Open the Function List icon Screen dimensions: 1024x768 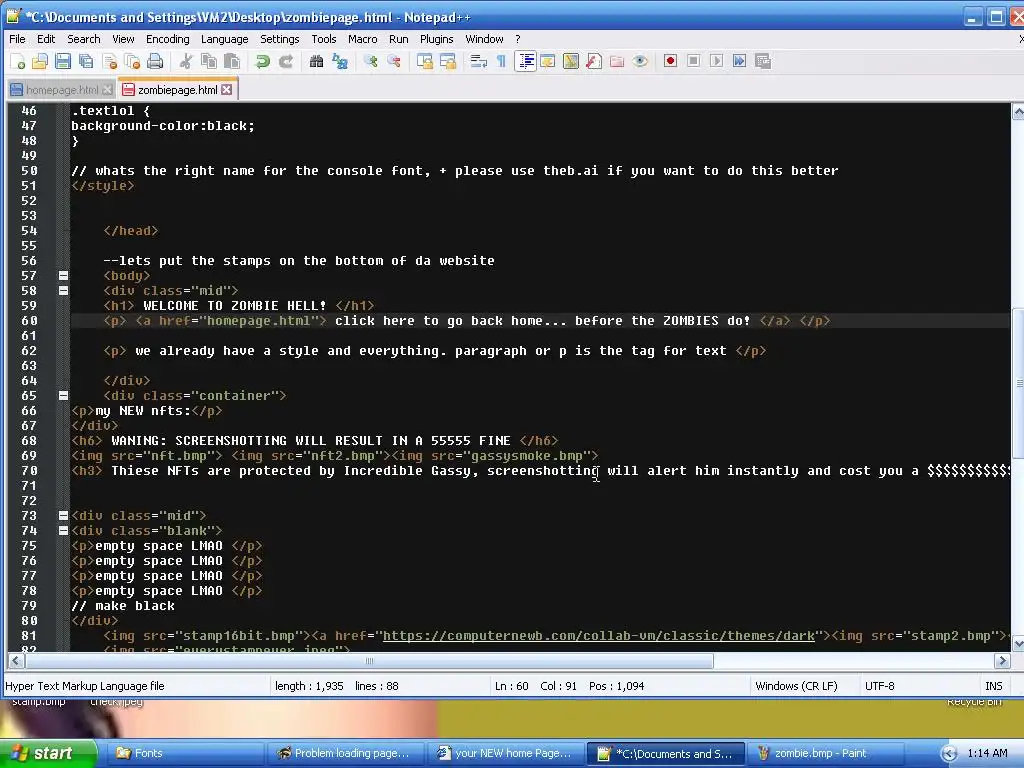[x=593, y=61]
